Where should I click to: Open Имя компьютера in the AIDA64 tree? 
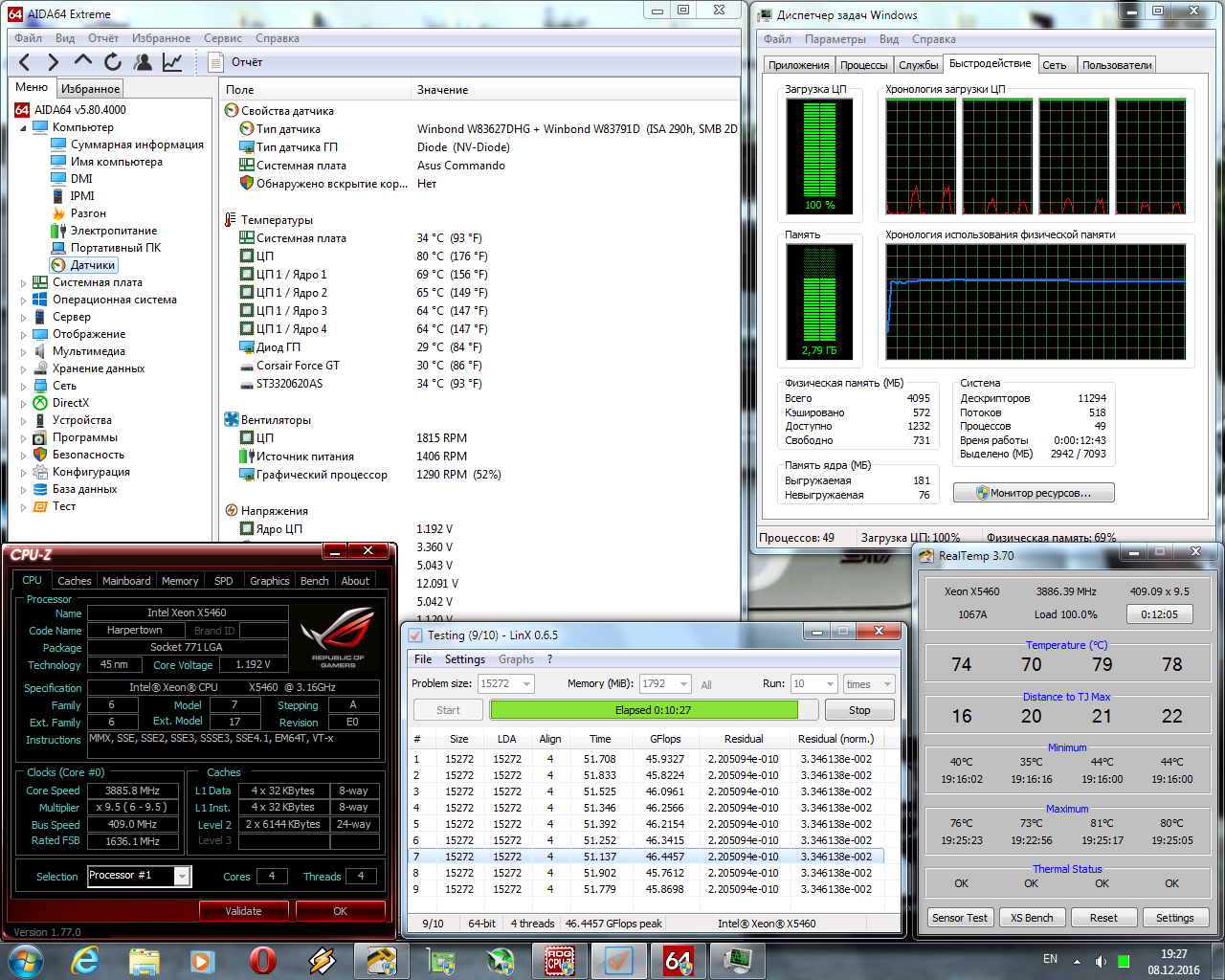coord(117,162)
